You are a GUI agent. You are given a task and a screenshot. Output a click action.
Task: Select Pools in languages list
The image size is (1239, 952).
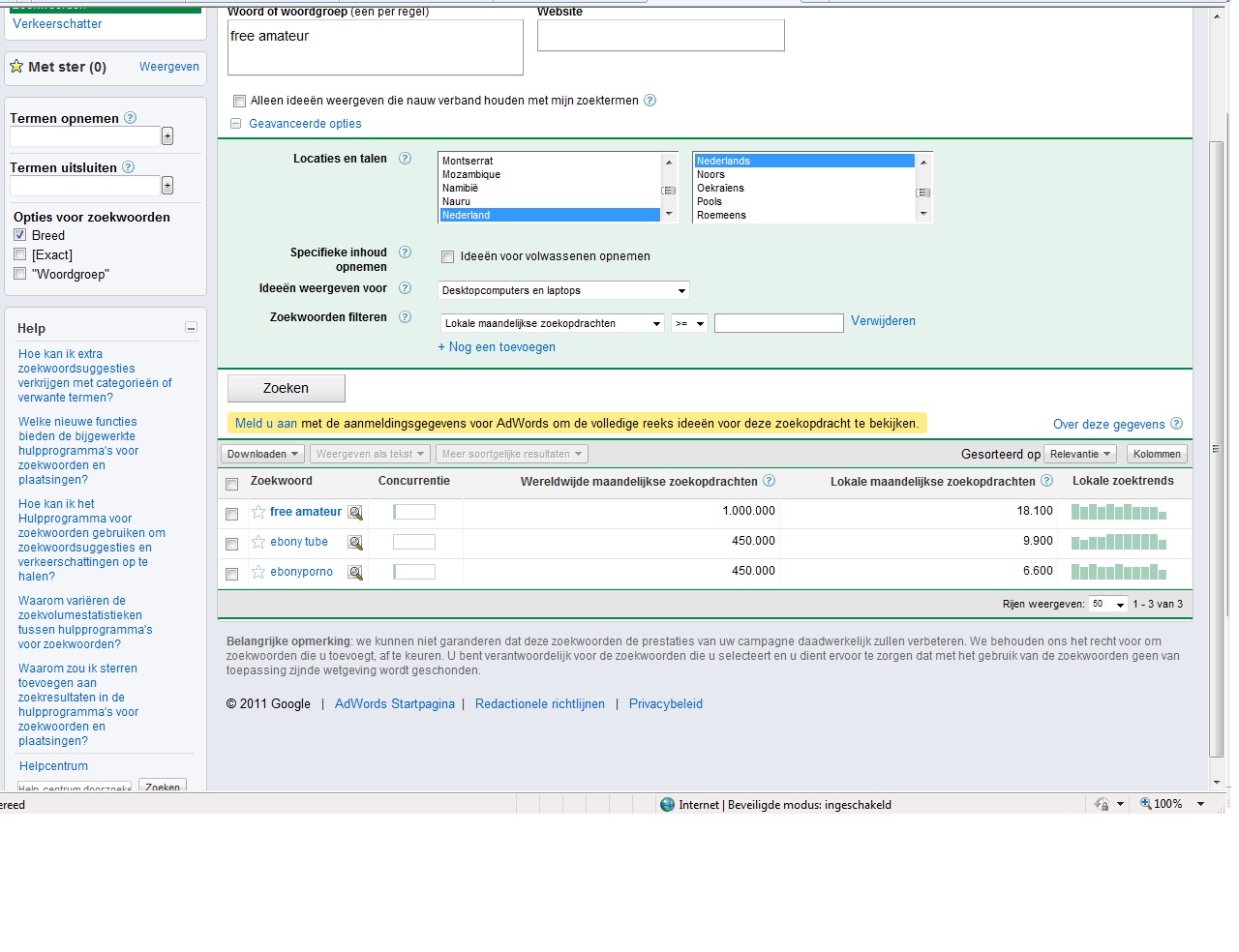point(803,201)
